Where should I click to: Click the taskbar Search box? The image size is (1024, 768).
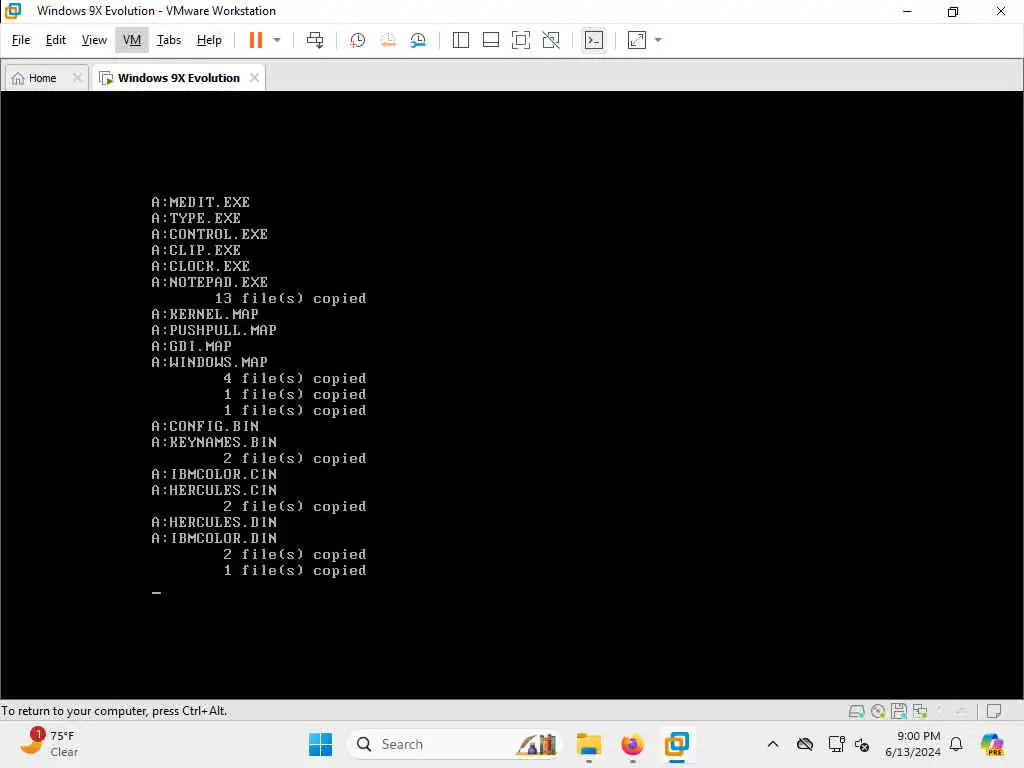pos(455,744)
